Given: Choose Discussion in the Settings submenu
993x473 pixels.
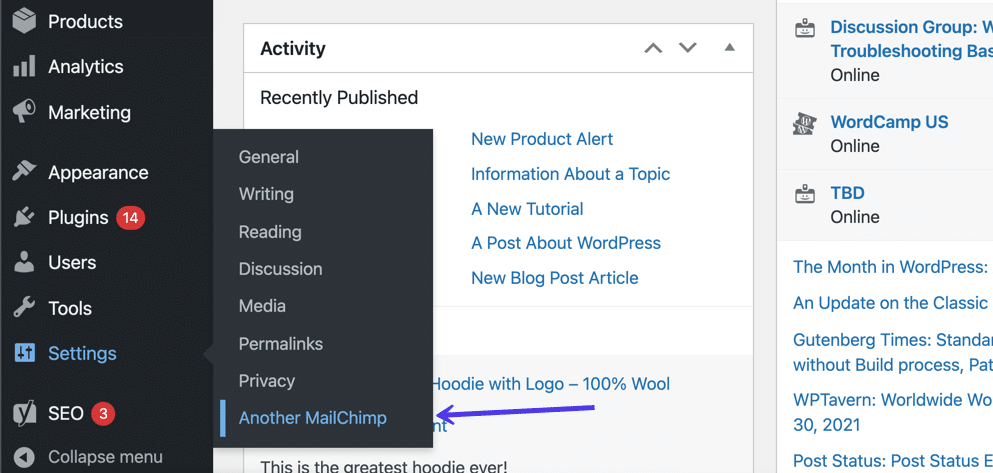Looking at the screenshot, I should point(280,269).
